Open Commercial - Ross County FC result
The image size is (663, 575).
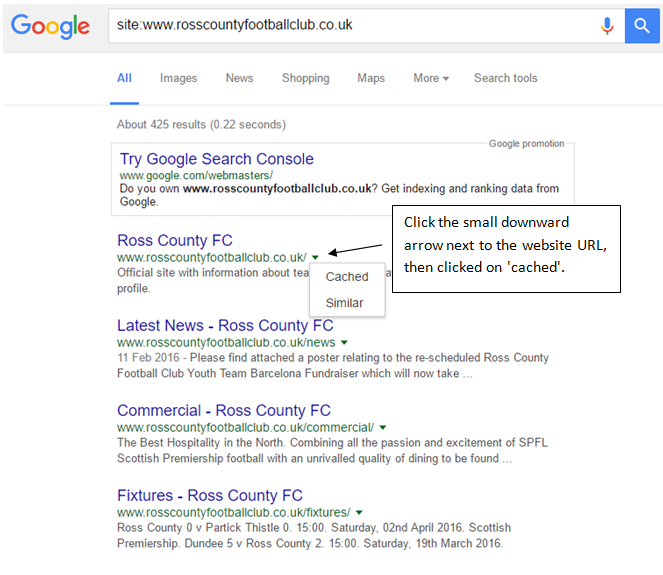(224, 411)
